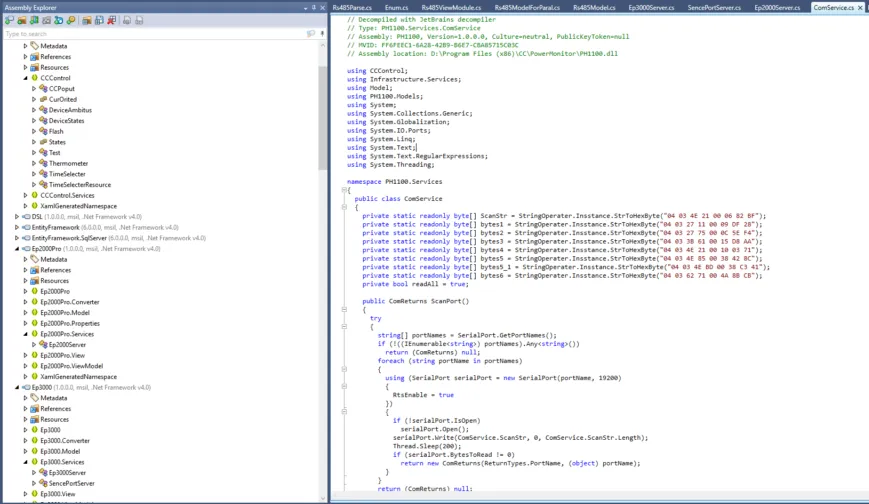Expand the Ep3000Server class node

pyautogui.click(x=34, y=472)
